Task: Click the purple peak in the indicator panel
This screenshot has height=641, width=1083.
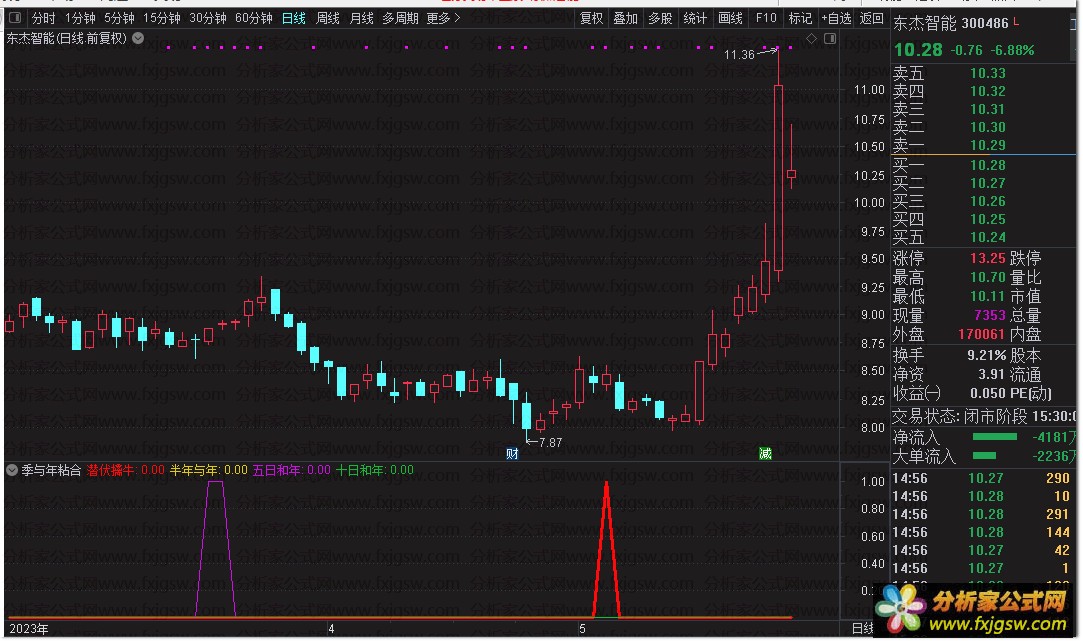Action: pos(215,549)
